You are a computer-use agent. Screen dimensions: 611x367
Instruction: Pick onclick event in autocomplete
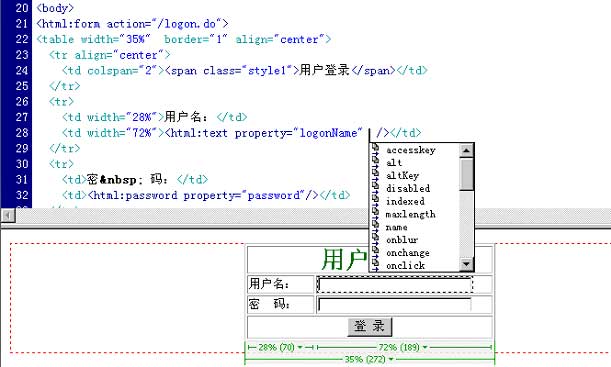pos(405,265)
